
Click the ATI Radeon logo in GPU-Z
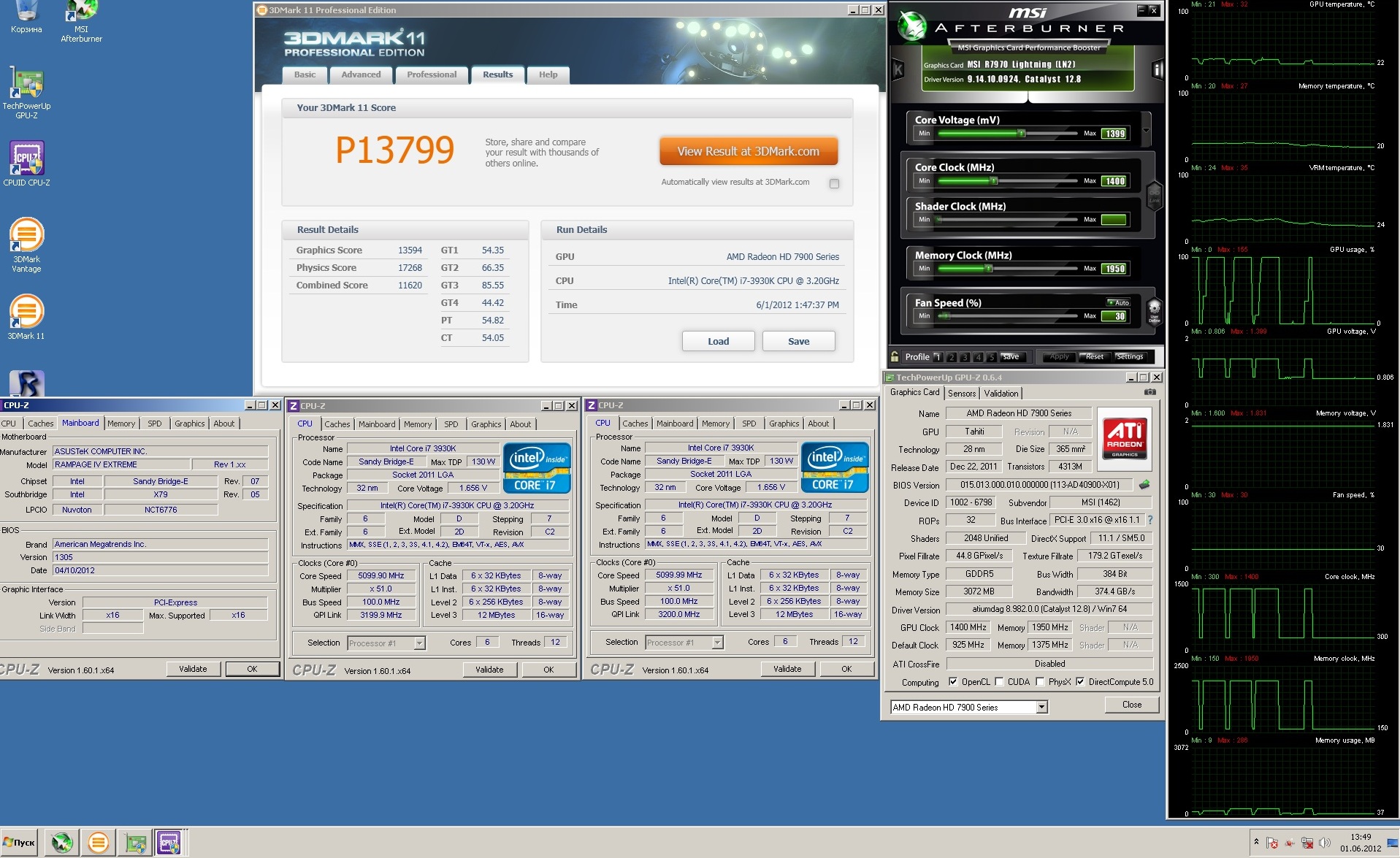tap(1125, 438)
